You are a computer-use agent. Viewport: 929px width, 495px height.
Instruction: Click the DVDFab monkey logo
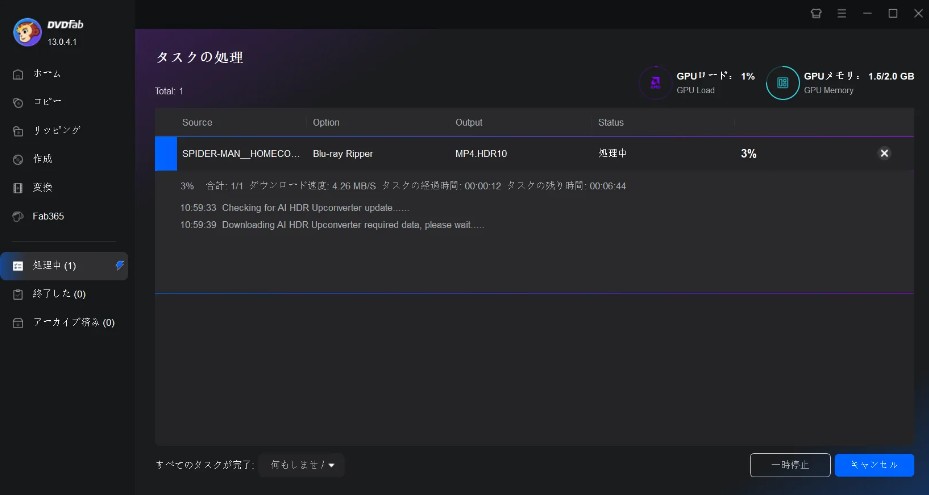pos(27,32)
